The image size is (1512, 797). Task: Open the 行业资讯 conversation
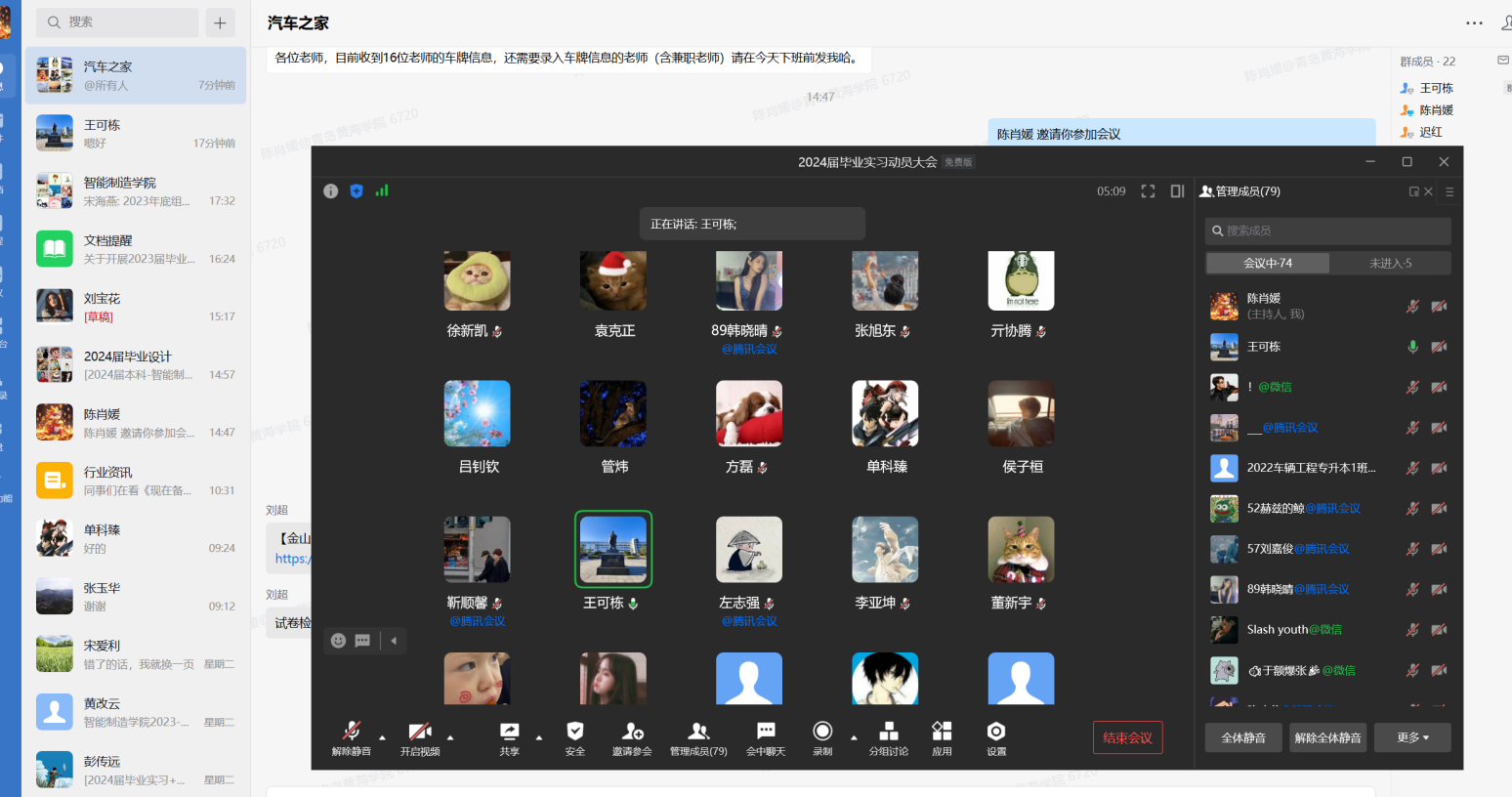[136, 481]
